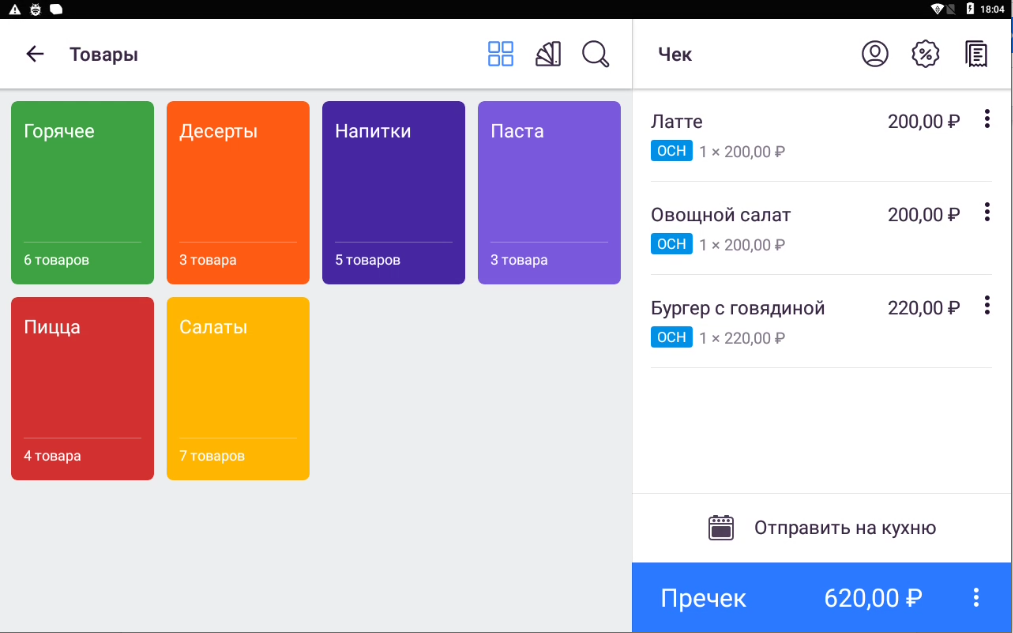Image resolution: width=1013 pixels, height=633 pixels.
Task: Open the Паста category
Action: pyautogui.click(x=549, y=192)
